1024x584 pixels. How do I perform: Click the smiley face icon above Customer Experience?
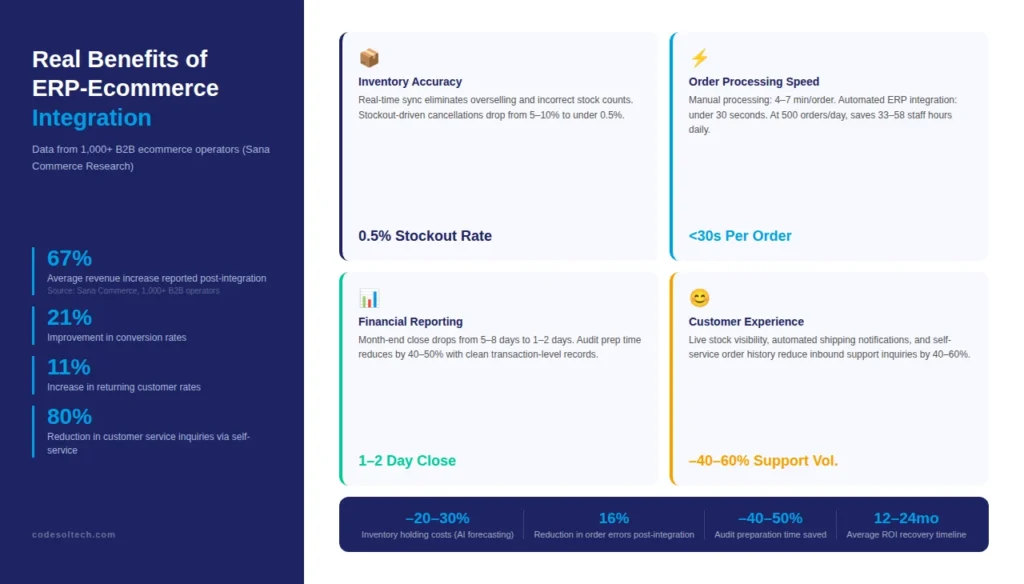click(x=699, y=298)
